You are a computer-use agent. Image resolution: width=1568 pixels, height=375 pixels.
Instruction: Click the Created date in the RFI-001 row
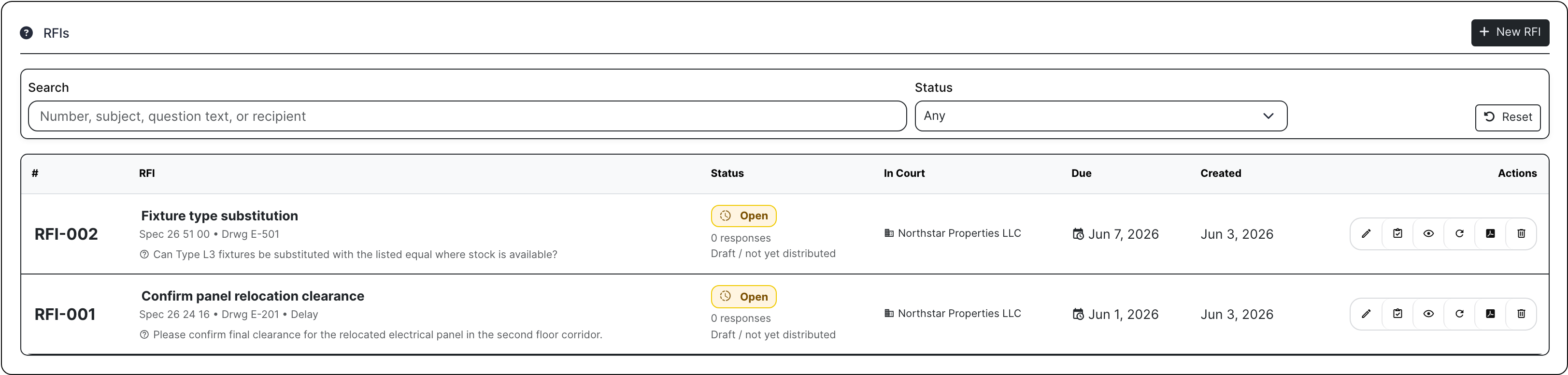coord(1237,315)
